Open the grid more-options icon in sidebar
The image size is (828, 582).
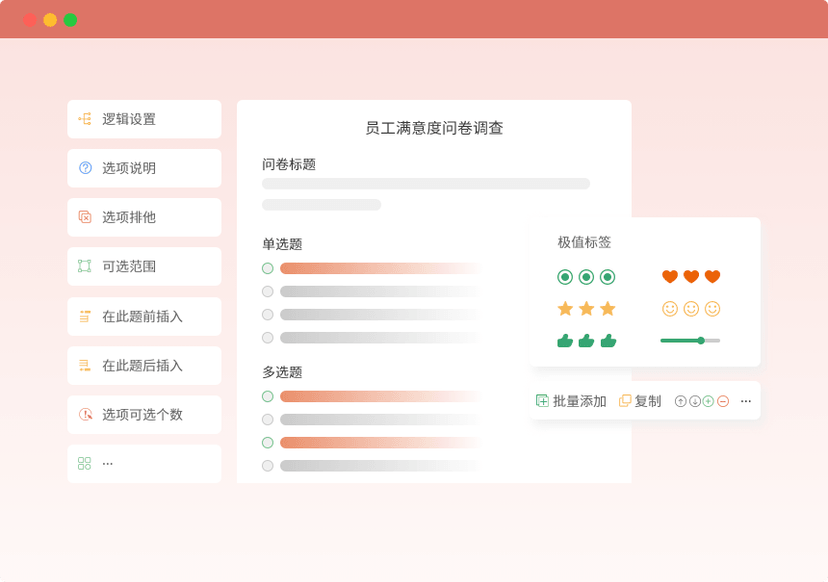[84, 463]
